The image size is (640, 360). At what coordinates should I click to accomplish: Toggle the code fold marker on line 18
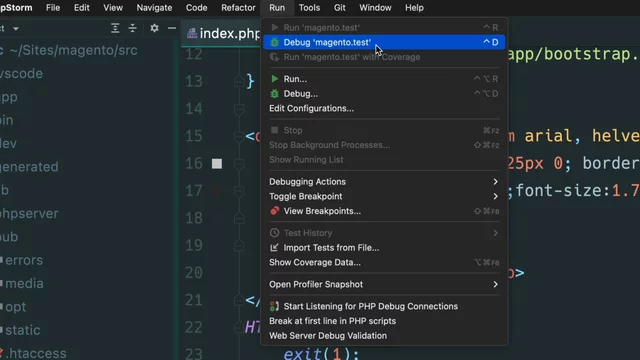tap(239, 218)
